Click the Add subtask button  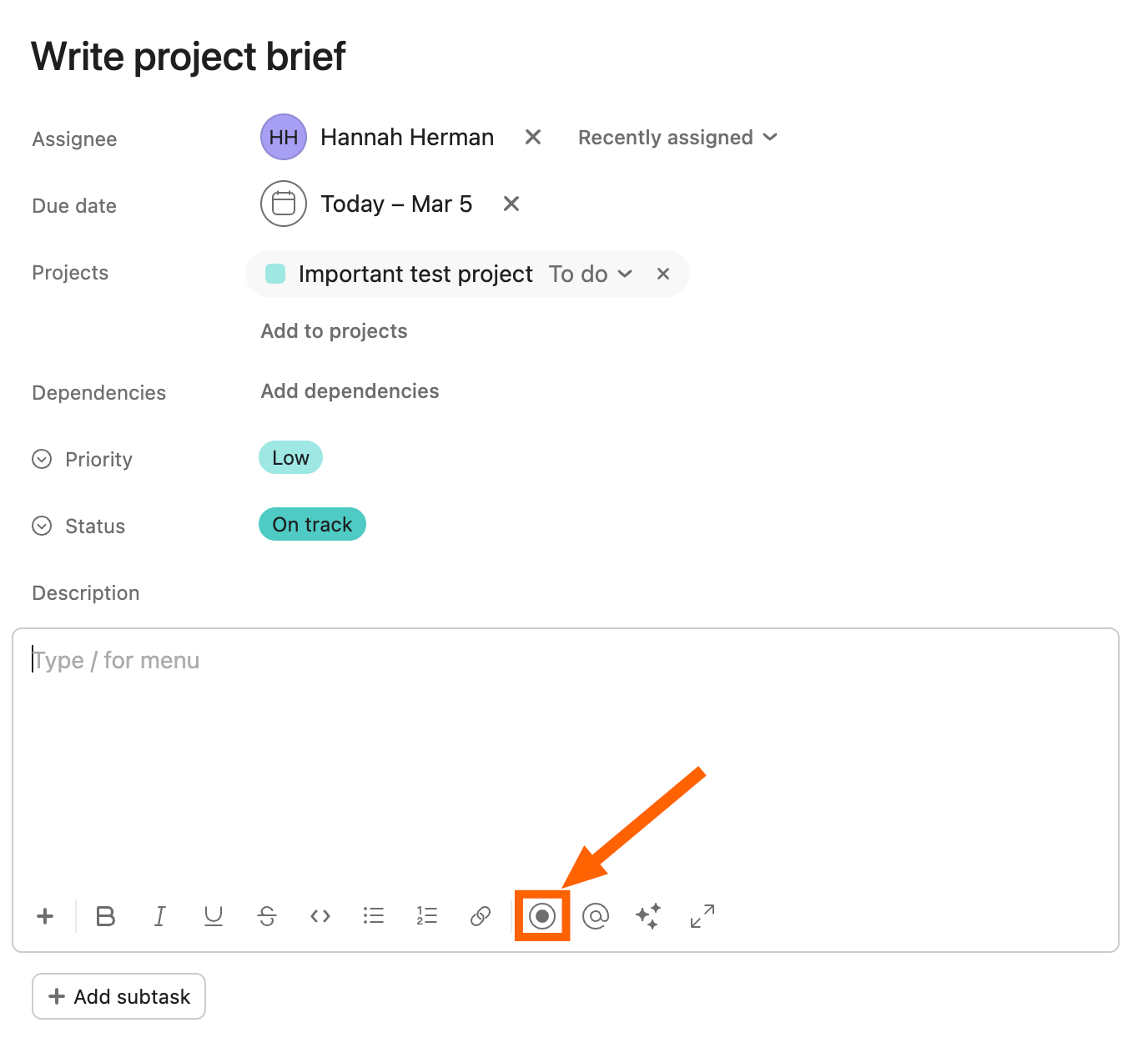click(x=119, y=996)
